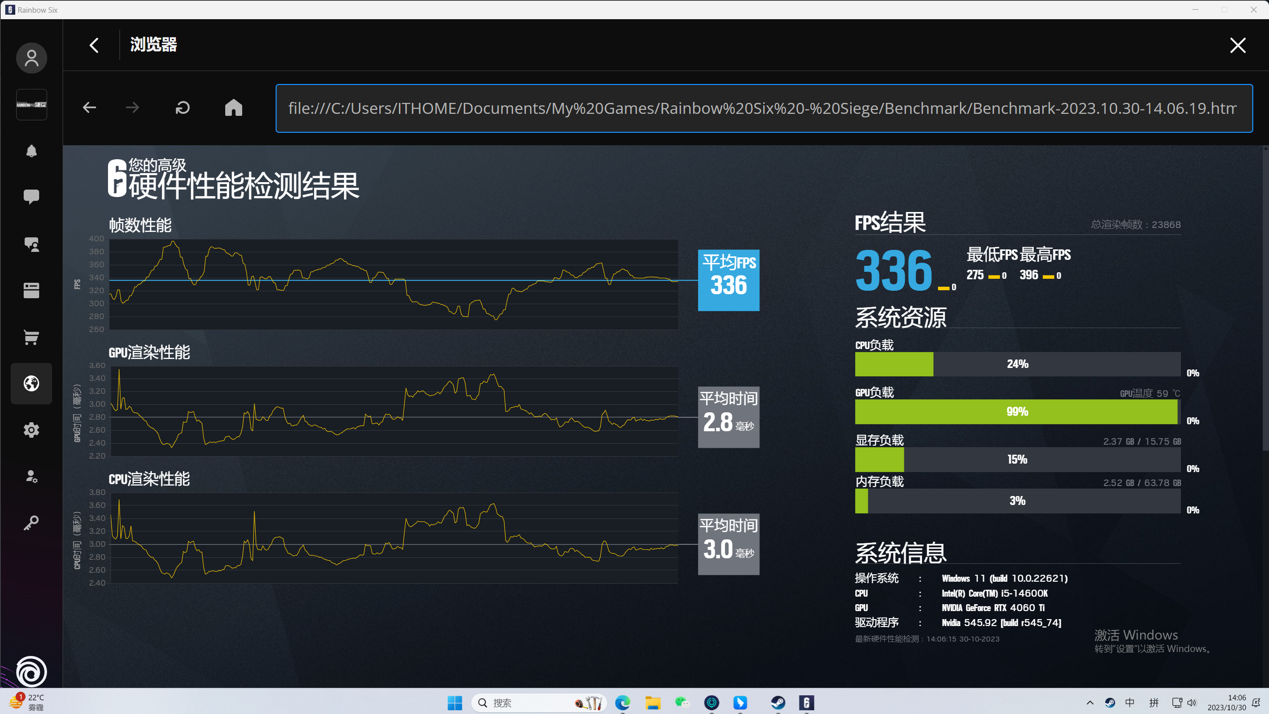1269x714 pixels.
Task: Navigate forward in the browser toolbar
Action: point(133,108)
